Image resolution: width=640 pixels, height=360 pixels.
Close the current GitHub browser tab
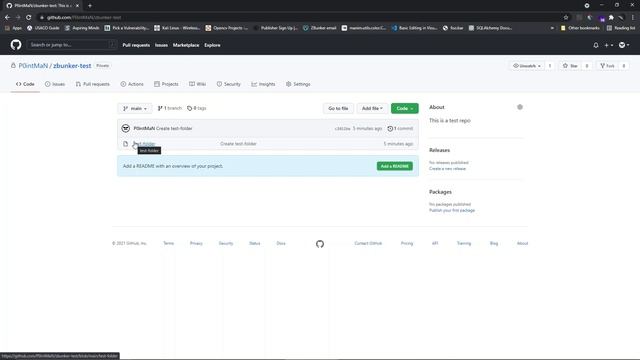click(77, 6)
